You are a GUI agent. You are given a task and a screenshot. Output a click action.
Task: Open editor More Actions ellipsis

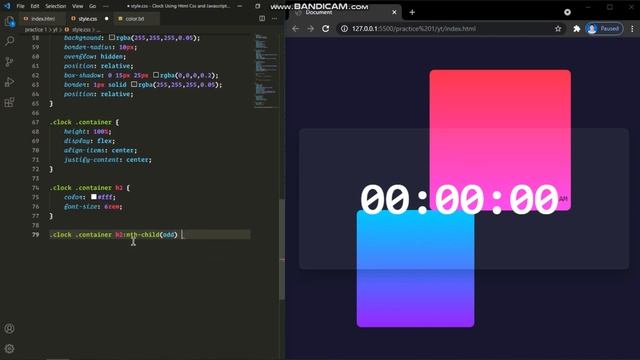(274, 18)
